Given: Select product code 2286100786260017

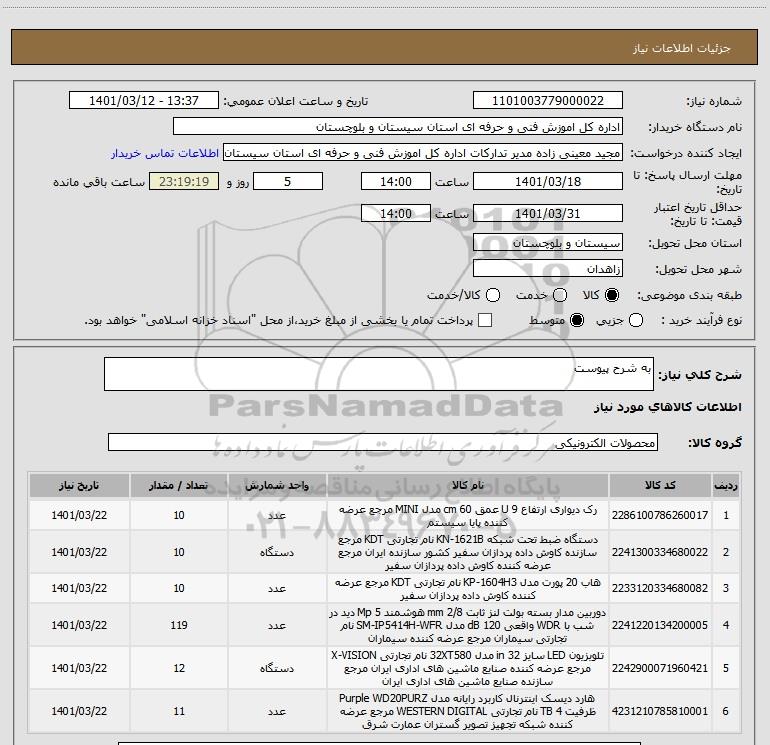Looking at the screenshot, I should pyautogui.click(x=660, y=515).
